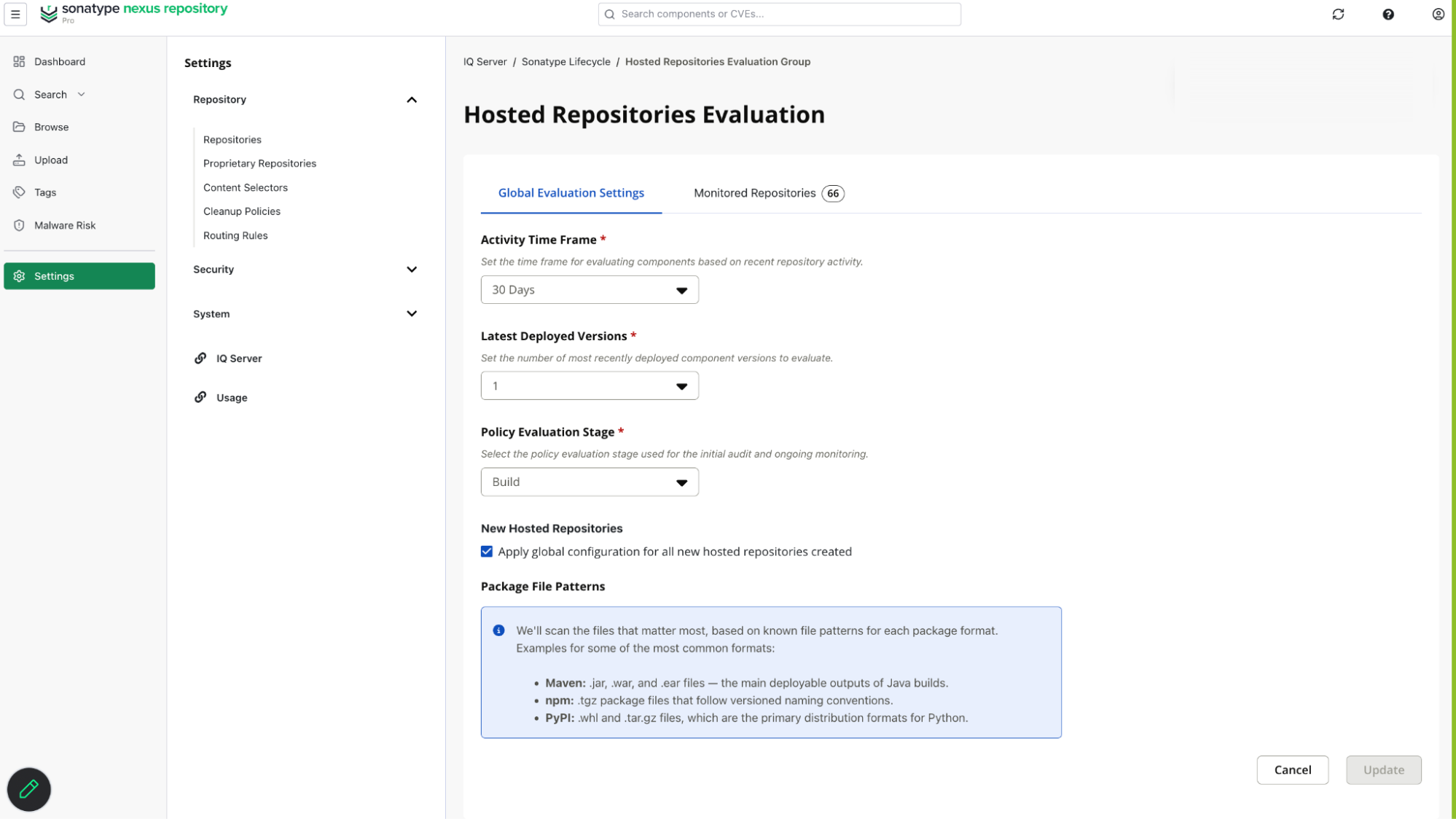Click the info icon in Package File Patterns box

[498, 630]
